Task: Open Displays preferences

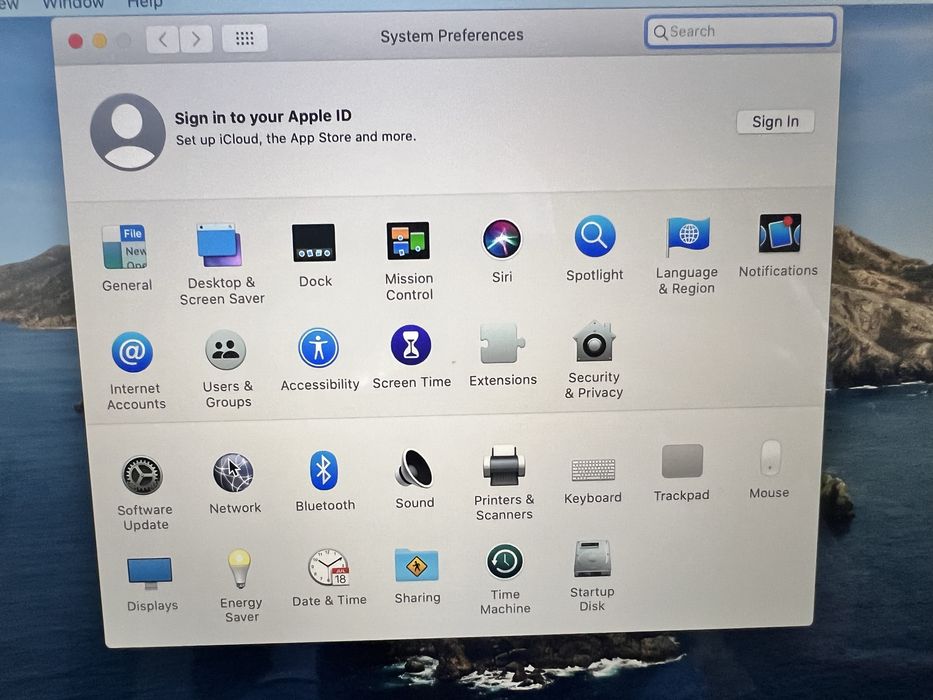Action: pyautogui.click(x=151, y=584)
